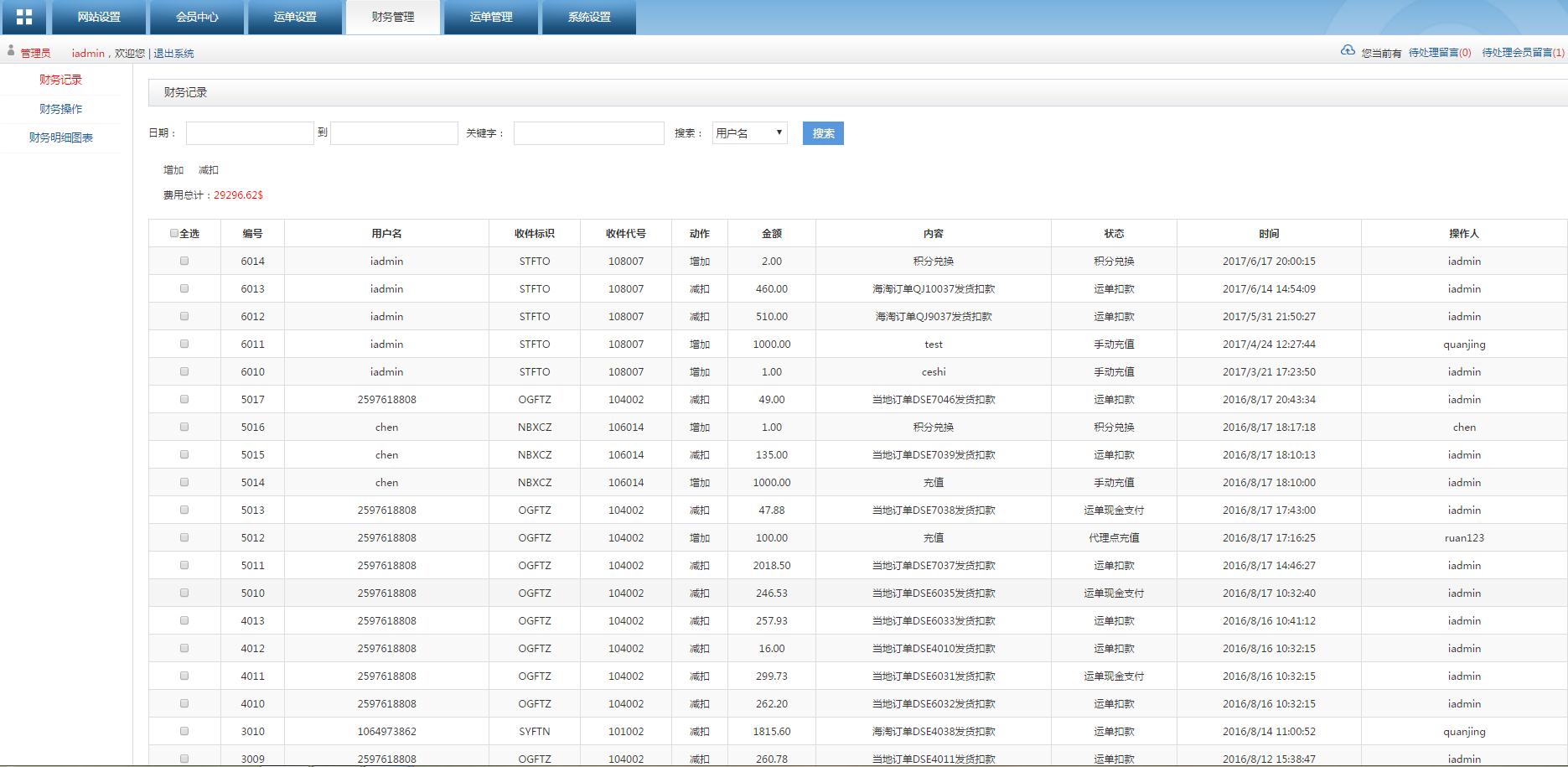Open the 系统设置 tab
Viewport: 1568px width, 767px height.
[588, 17]
